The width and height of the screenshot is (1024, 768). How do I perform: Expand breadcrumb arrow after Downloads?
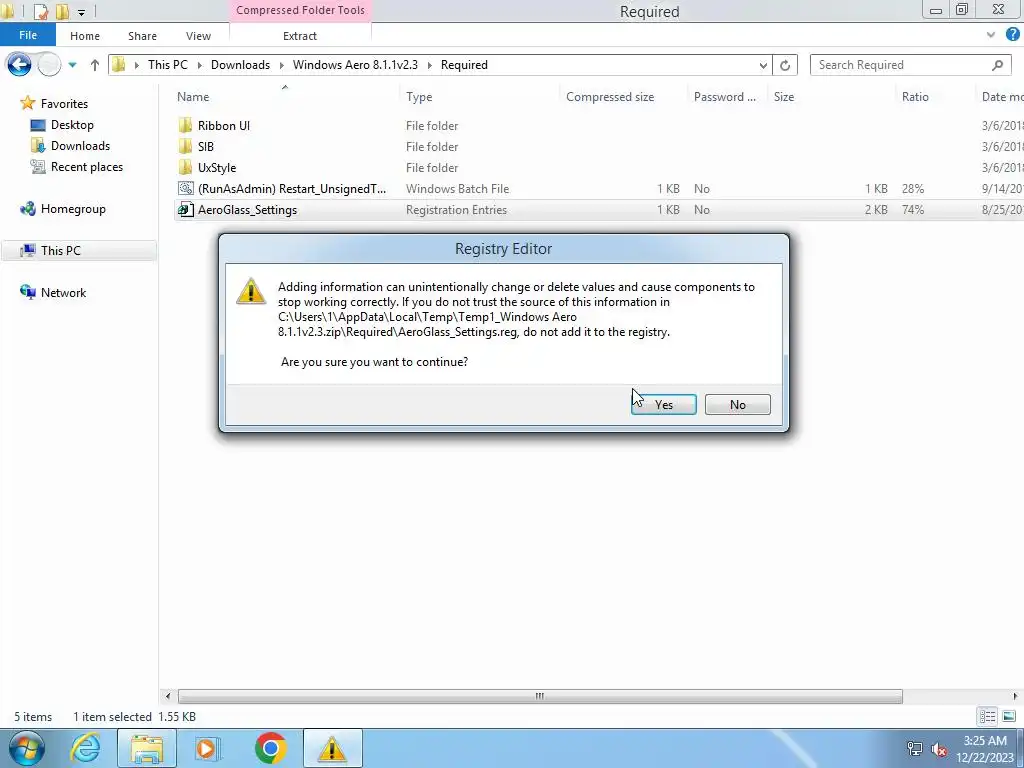[x=281, y=65]
